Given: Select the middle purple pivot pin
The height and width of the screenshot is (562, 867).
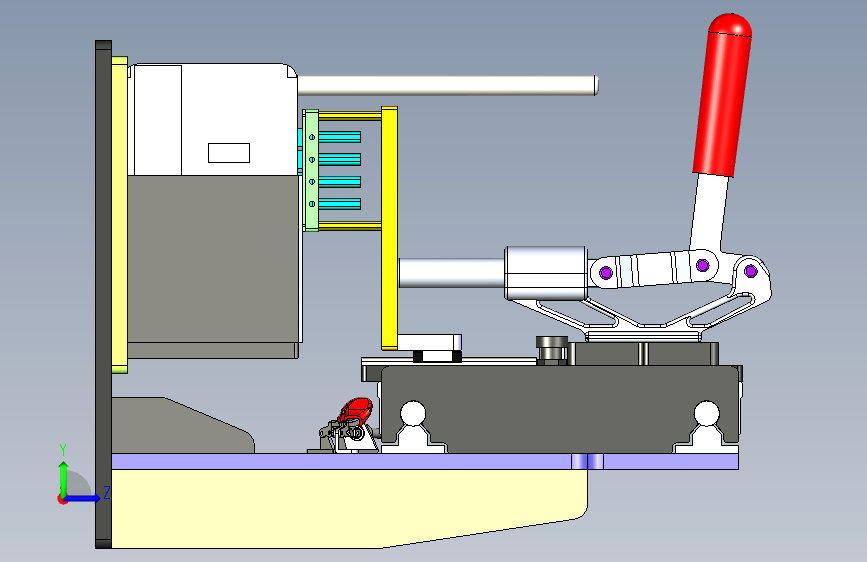Looking at the screenshot, I should [x=703, y=265].
